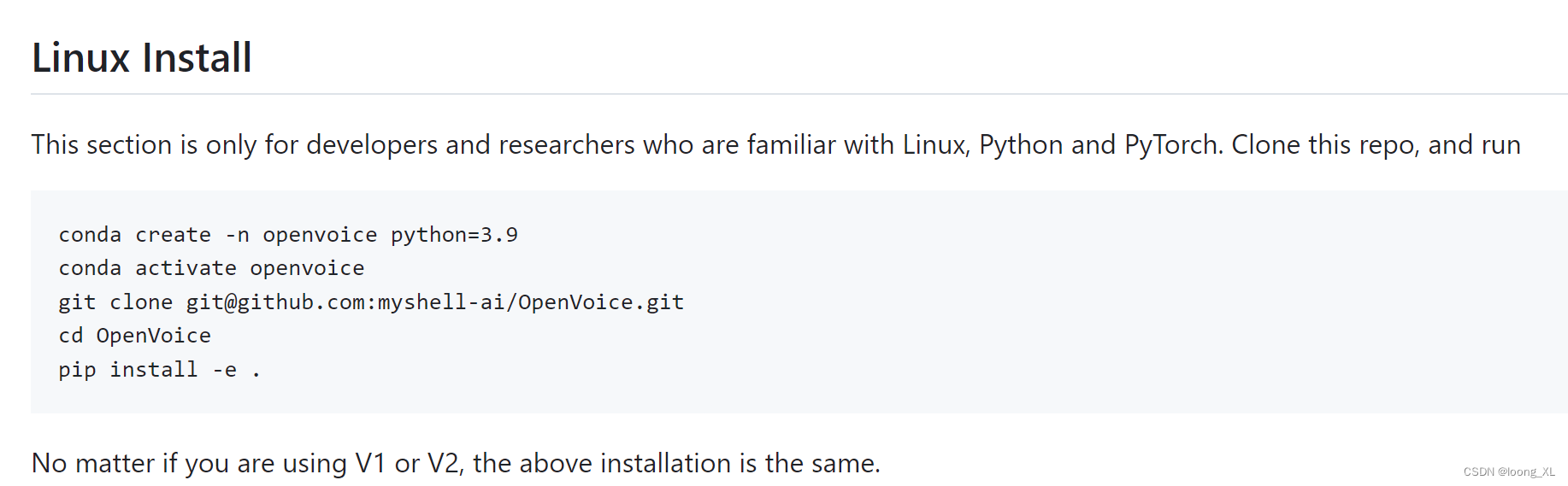Click the "pip install" command text
1568x486 pixels.
(x=127, y=370)
